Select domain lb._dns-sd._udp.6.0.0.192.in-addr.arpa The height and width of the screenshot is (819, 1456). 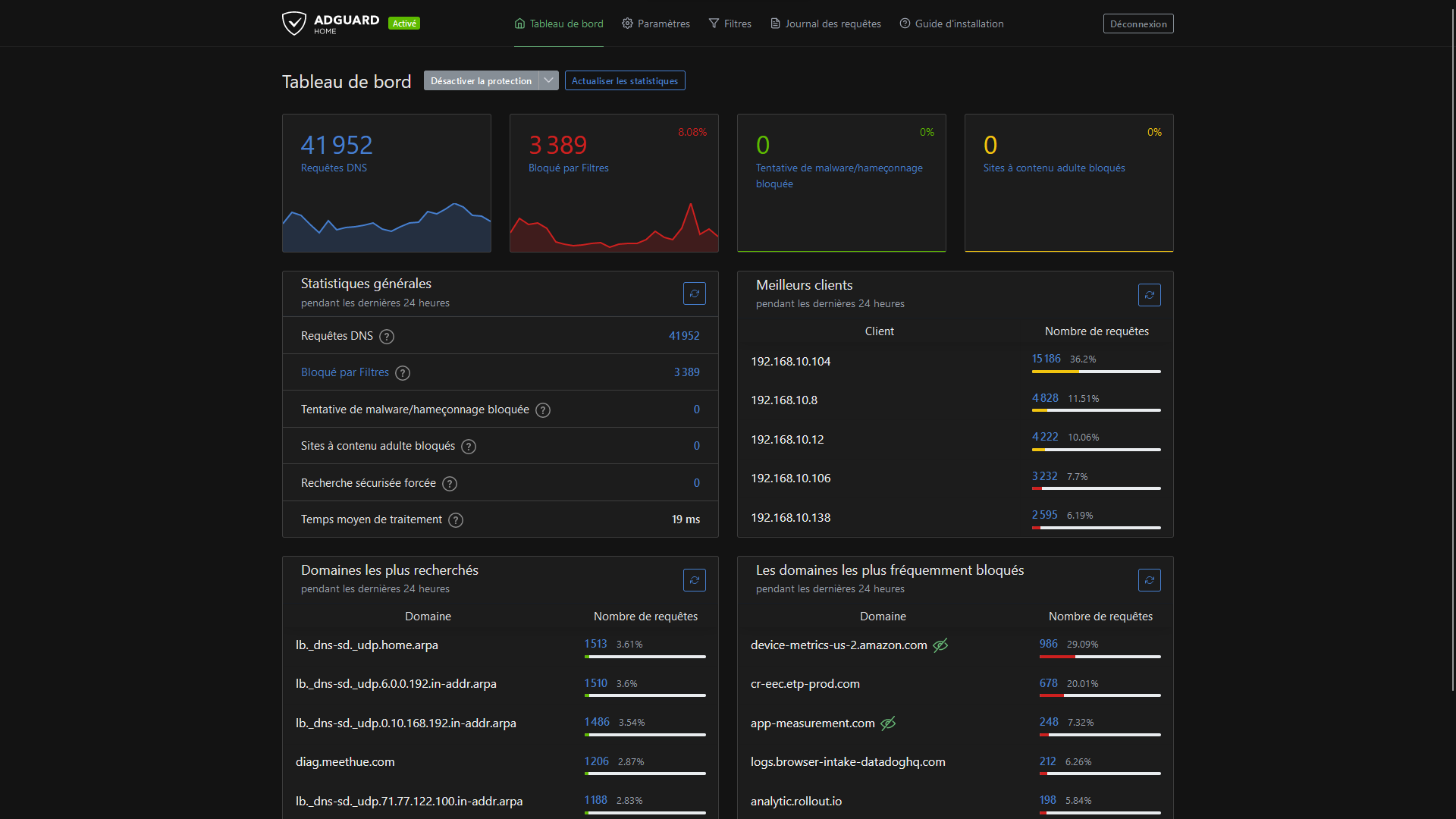(x=396, y=684)
